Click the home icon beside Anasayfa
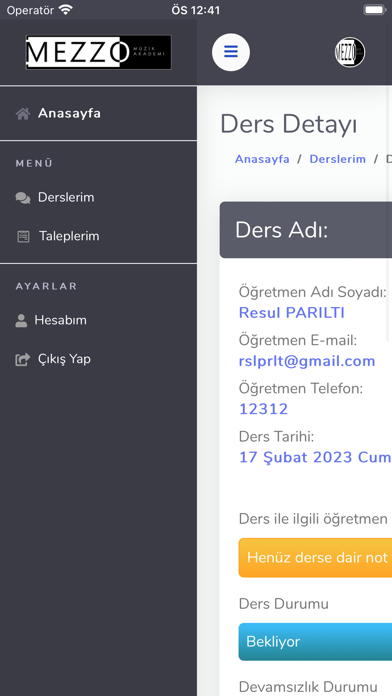 (x=23, y=114)
